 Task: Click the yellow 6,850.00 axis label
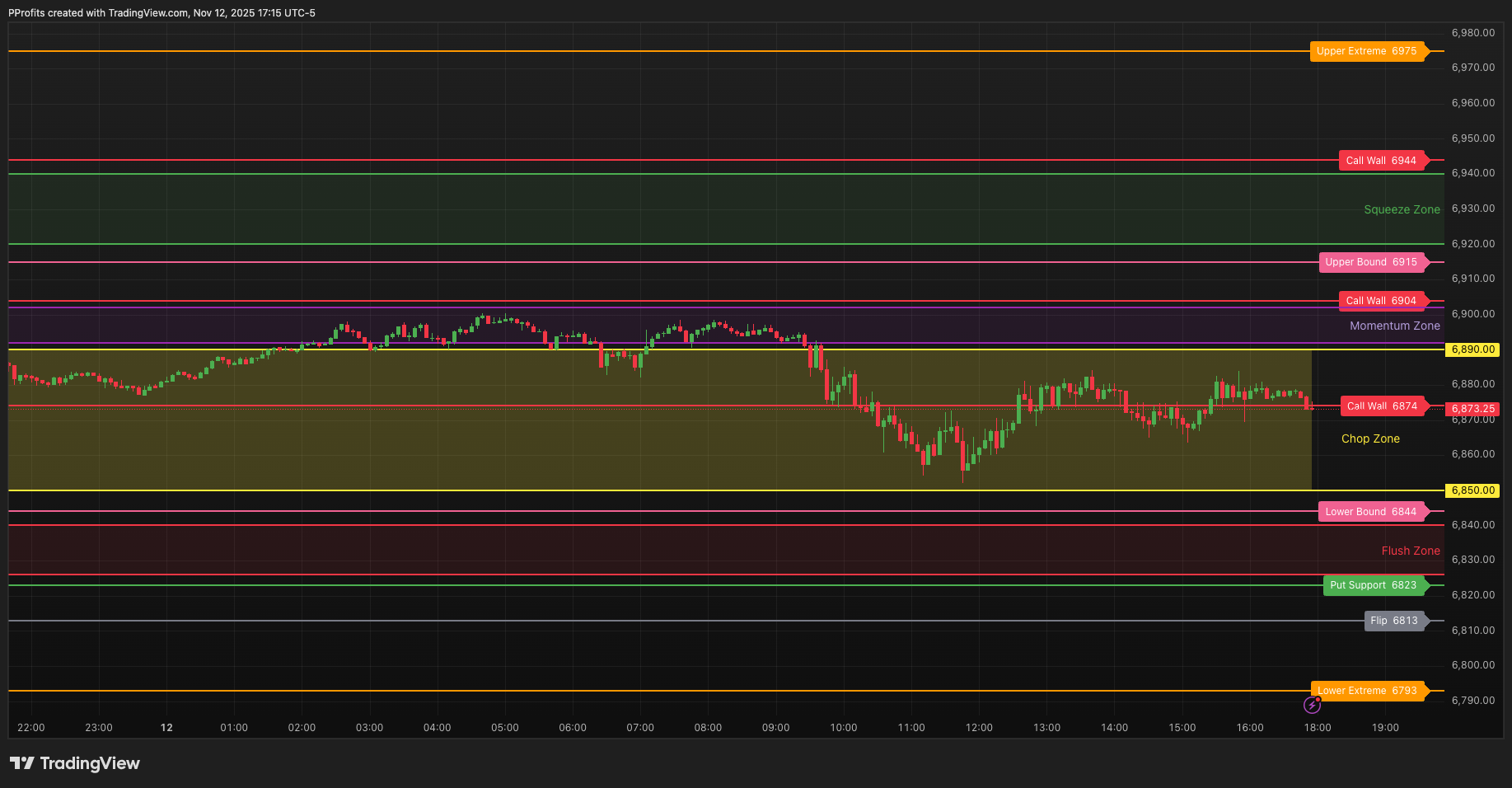[1472, 490]
